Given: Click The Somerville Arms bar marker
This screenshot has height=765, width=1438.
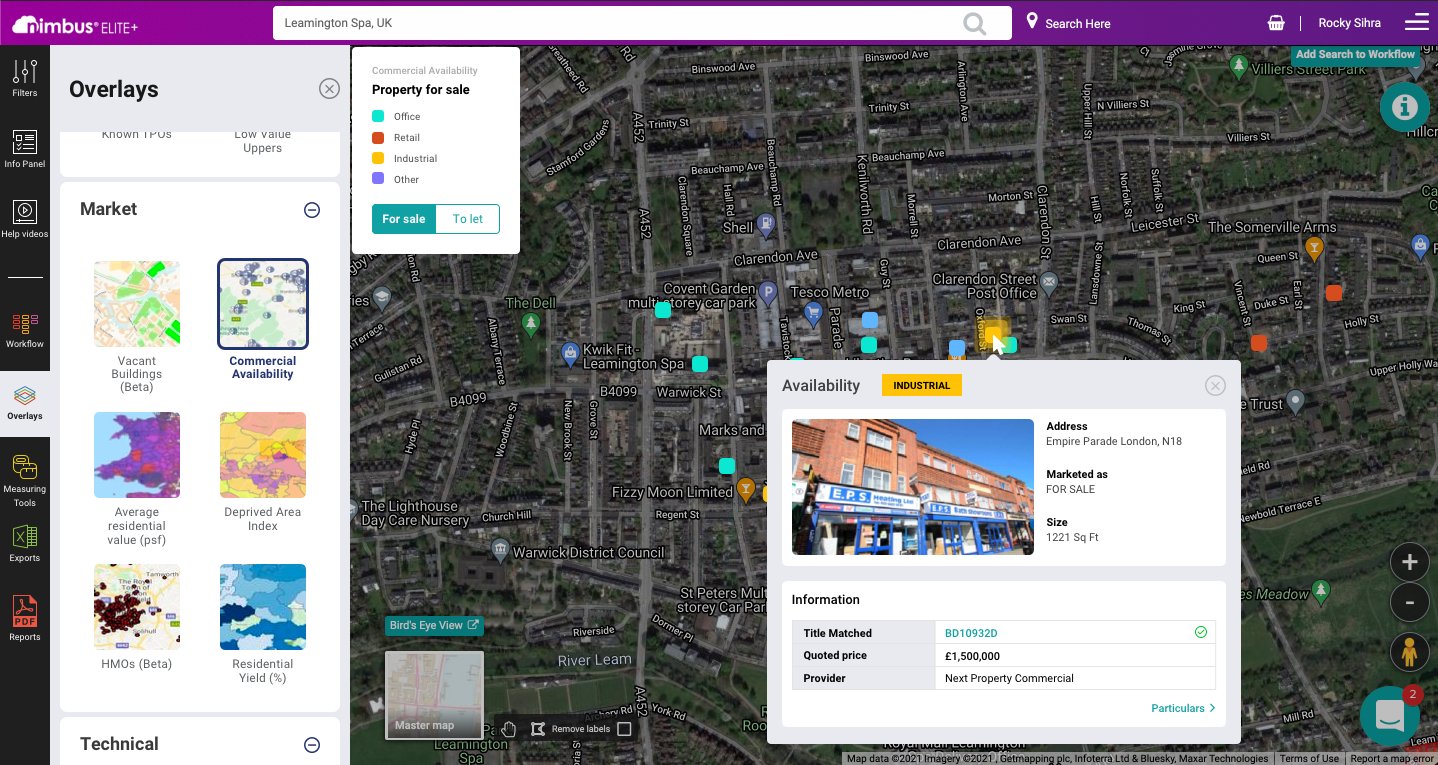Looking at the screenshot, I should coord(1315,247).
